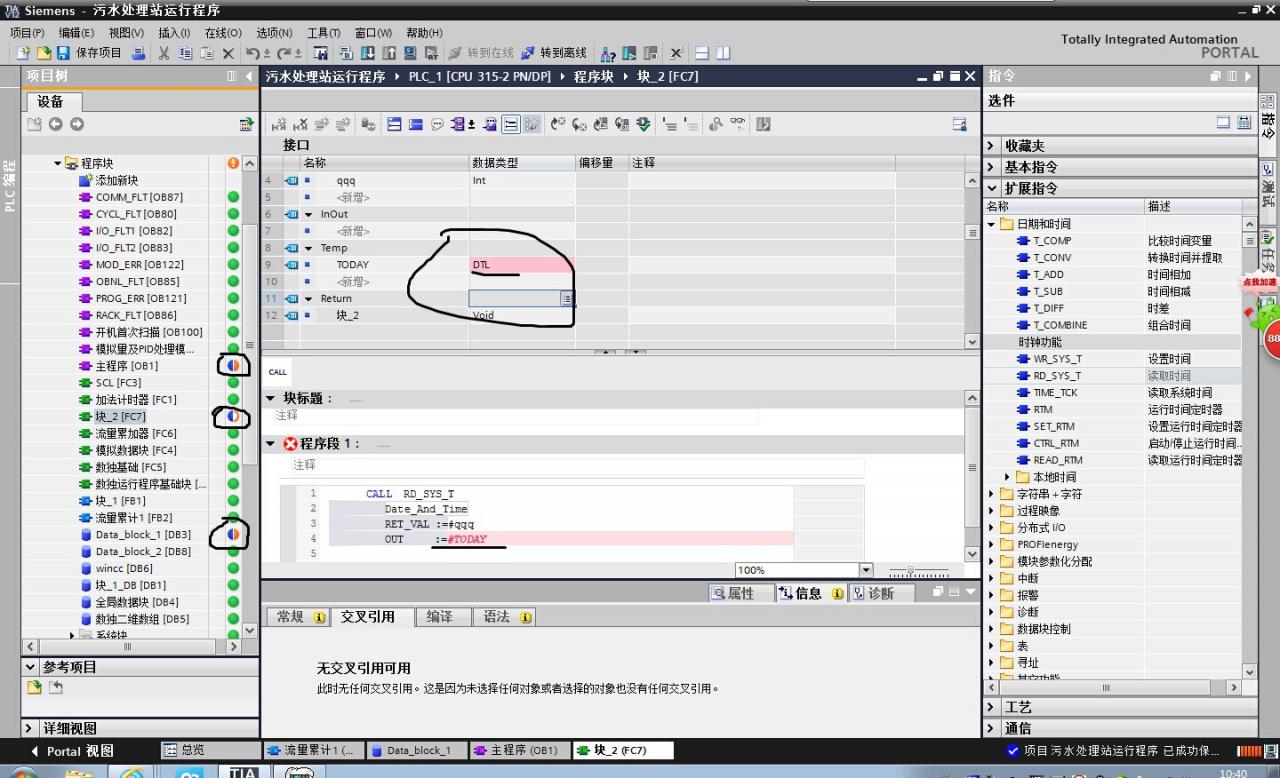This screenshot has height=778, width=1280.
Task: Click the Print icon in main toolbar
Action: 138,53
